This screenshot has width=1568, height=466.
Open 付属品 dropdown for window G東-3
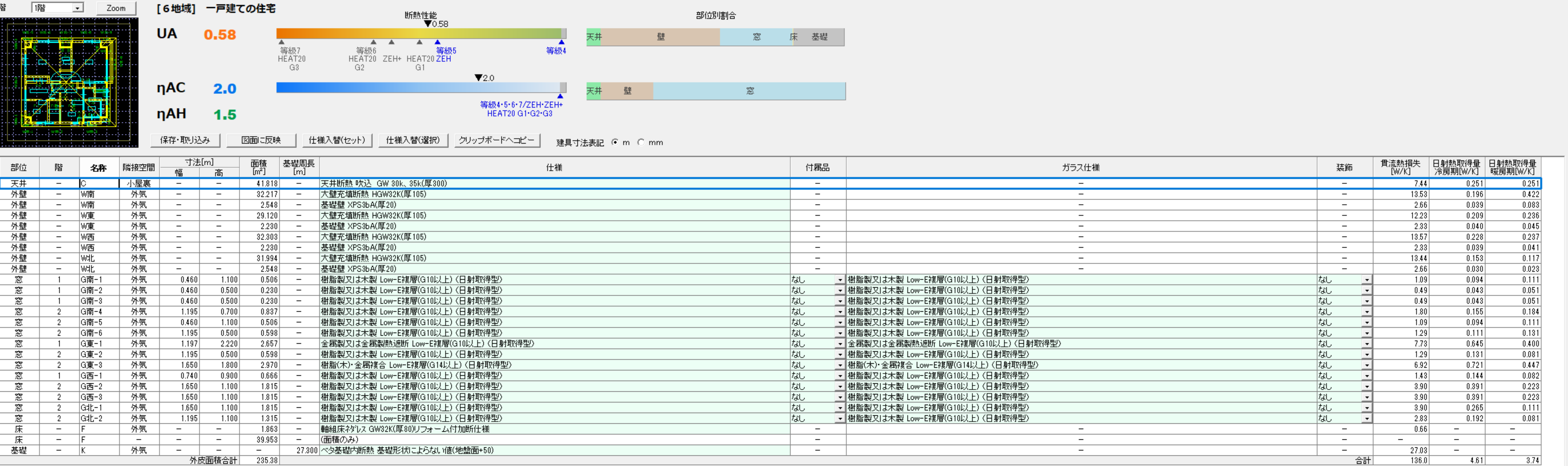[x=840, y=366]
